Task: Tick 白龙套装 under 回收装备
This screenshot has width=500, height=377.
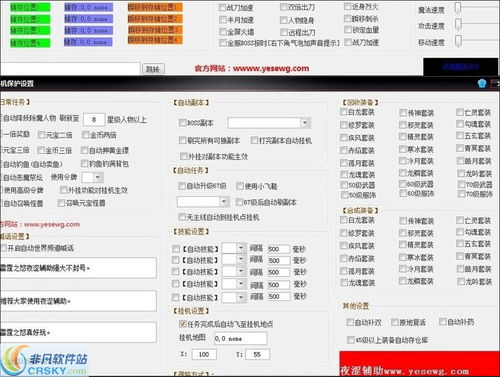Action: [x=344, y=112]
